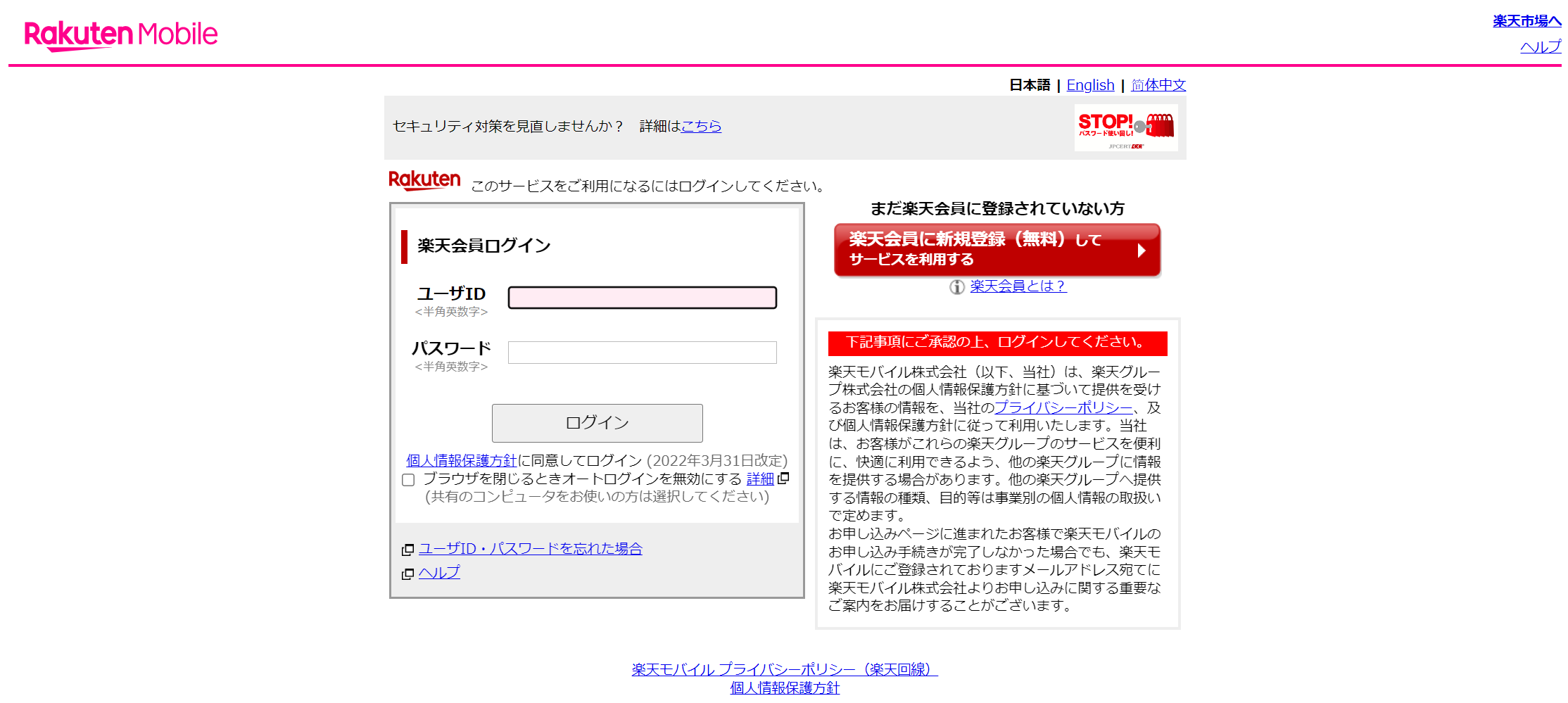Image resolution: width=1568 pixels, height=703 pixels.
Task: Click the info icon beside 楽天会員とは？
Action: pyautogui.click(x=956, y=286)
